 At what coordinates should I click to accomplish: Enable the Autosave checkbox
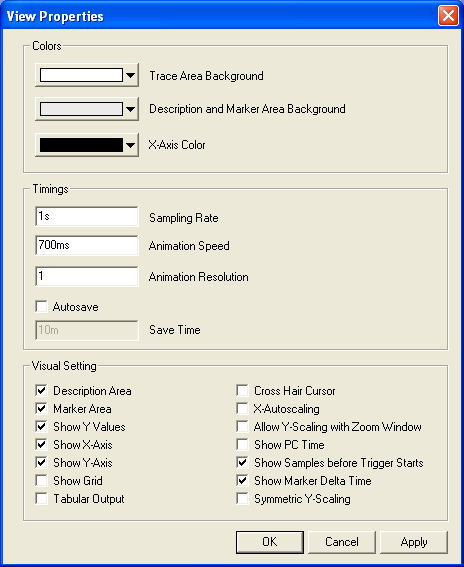41,306
